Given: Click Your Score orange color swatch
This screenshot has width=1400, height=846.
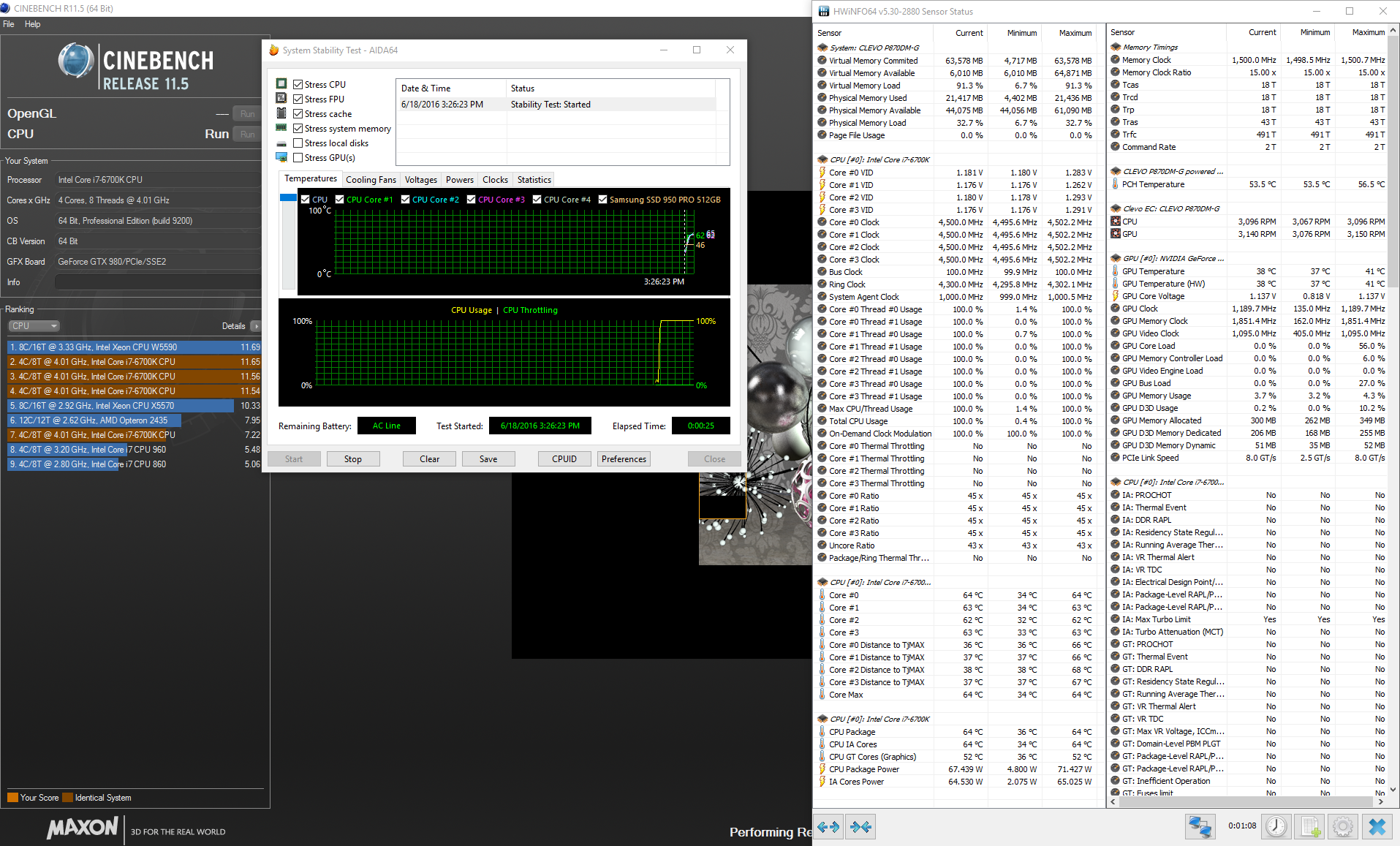Looking at the screenshot, I should click(12, 798).
